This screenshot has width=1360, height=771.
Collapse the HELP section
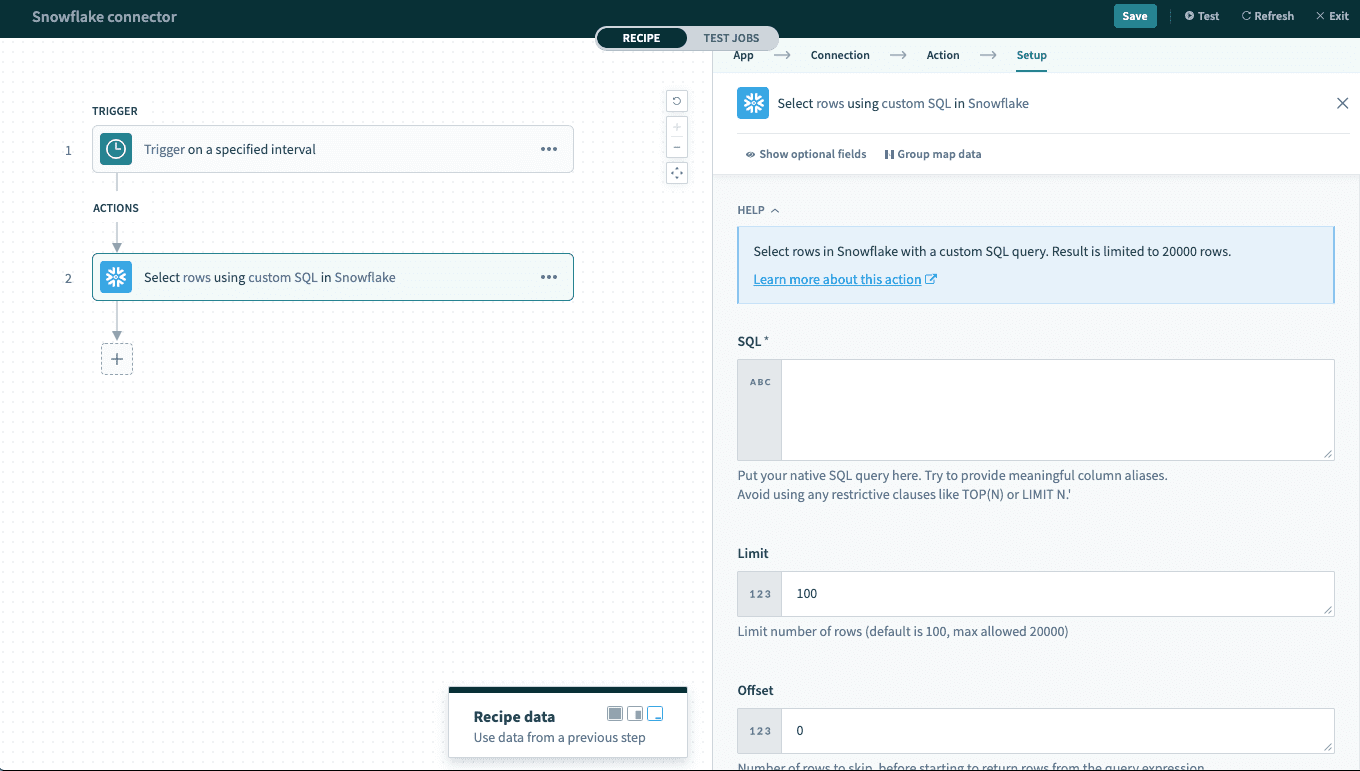coord(758,210)
